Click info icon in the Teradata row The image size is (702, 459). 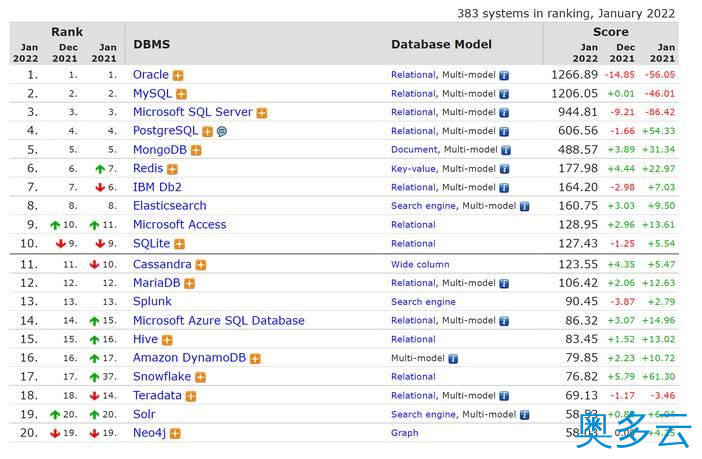point(504,396)
